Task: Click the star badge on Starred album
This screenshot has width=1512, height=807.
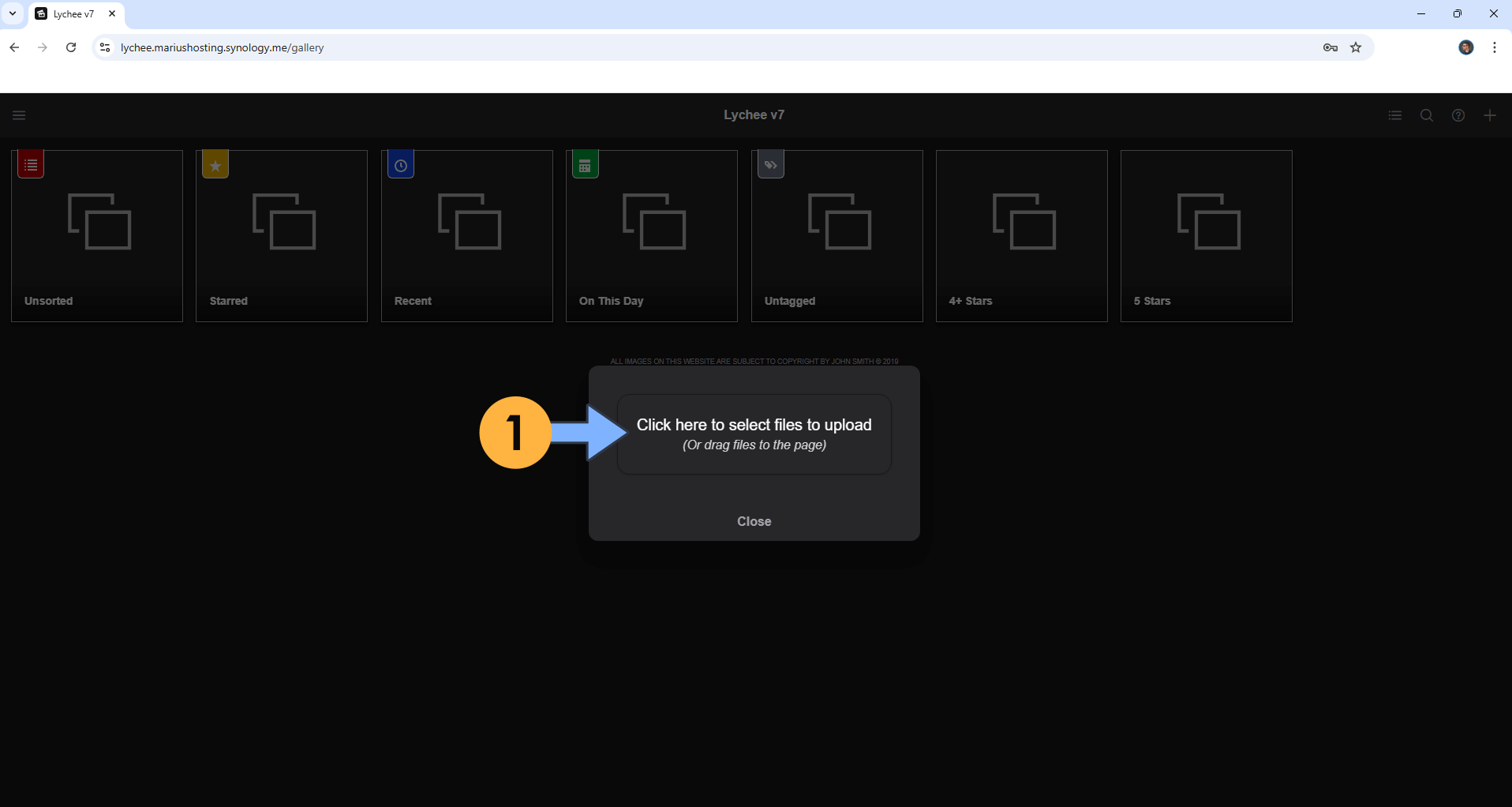Action: coord(215,164)
